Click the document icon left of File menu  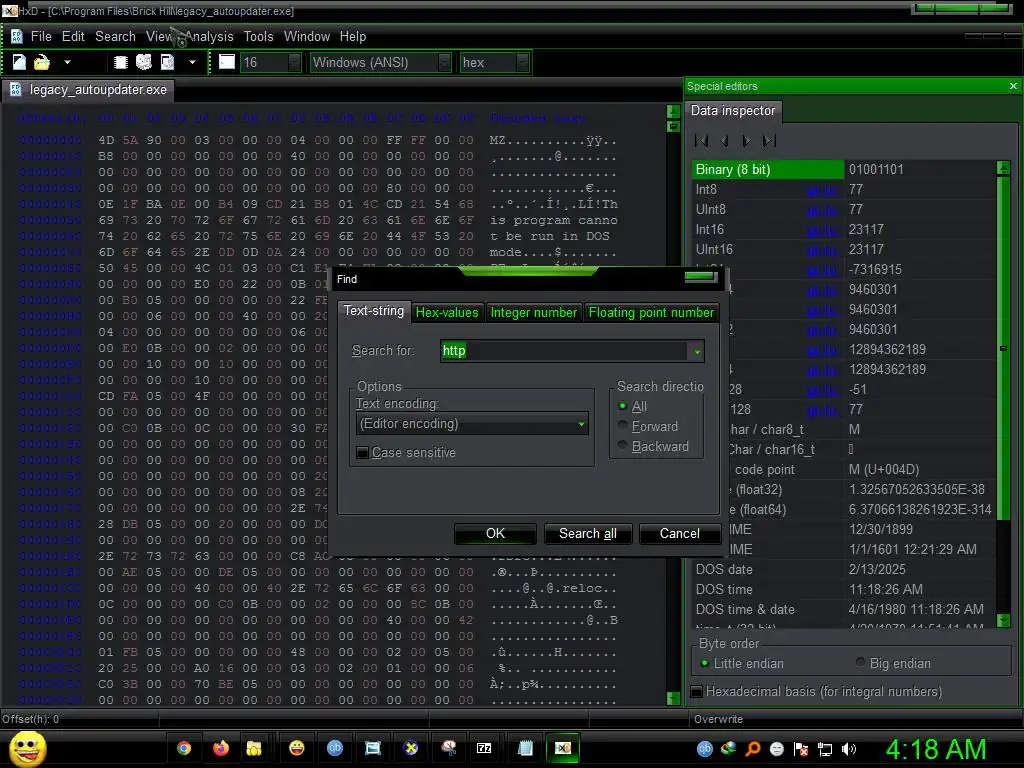tap(16, 37)
